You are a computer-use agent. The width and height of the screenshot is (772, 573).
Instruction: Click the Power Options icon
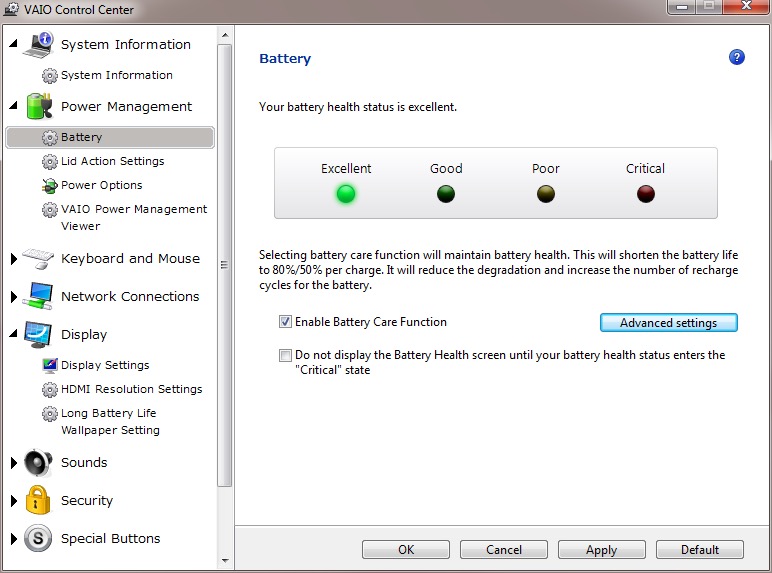tap(50, 185)
